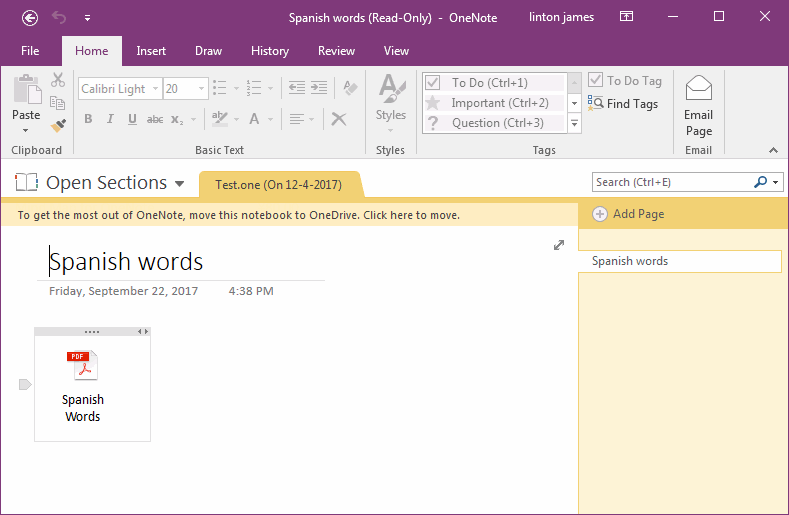Viewport: 789px width, 515px height.
Task: Open the Styles gallery
Action: coord(391,103)
